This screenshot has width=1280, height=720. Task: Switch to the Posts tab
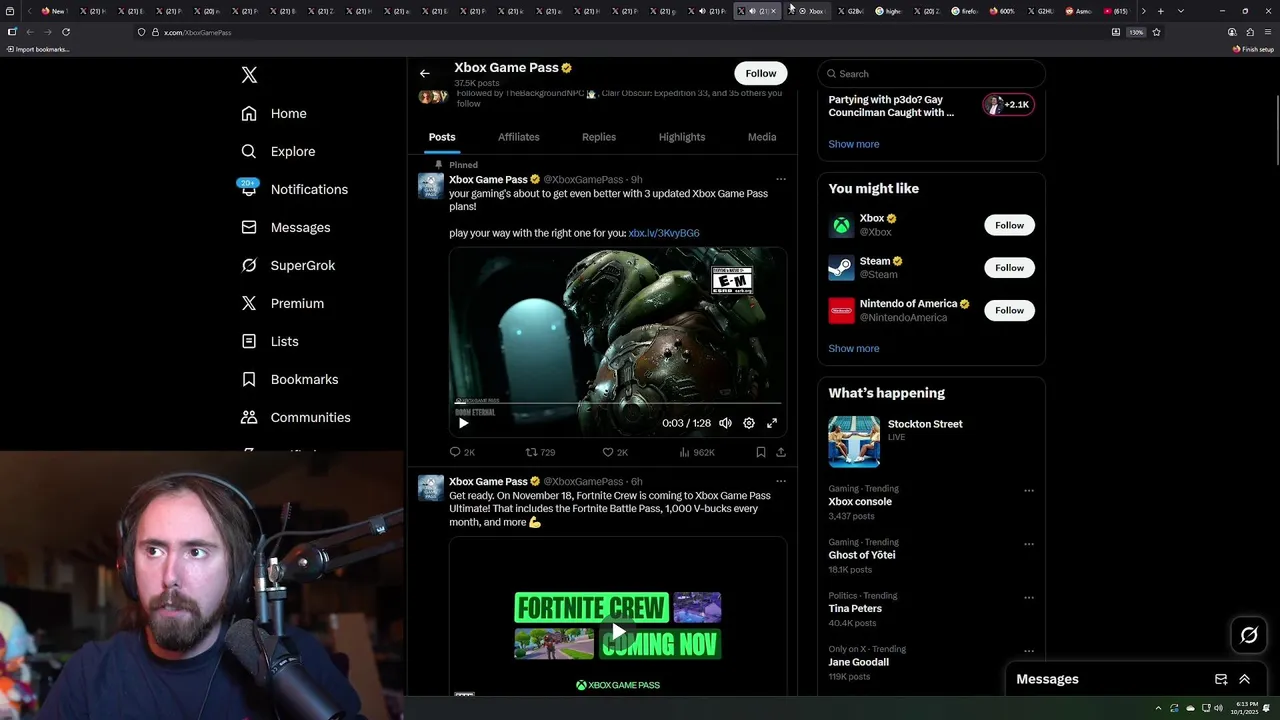click(442, 137)
